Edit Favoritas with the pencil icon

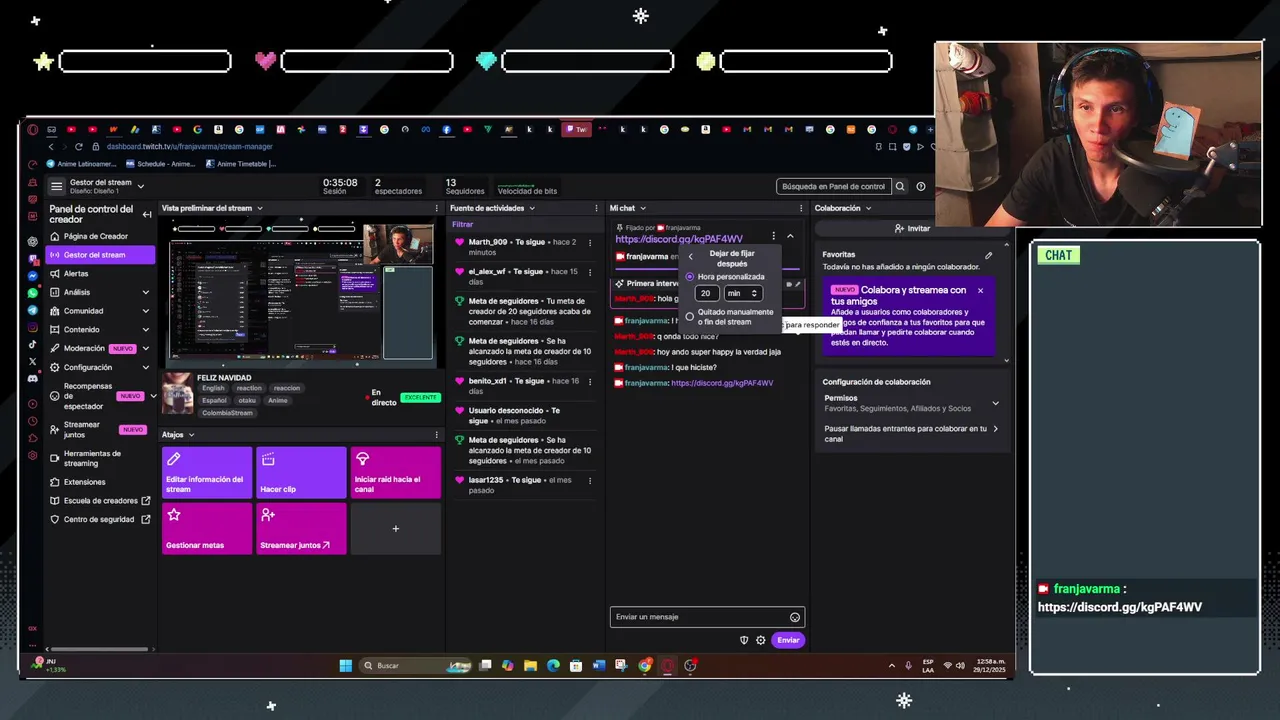[988, 255]
